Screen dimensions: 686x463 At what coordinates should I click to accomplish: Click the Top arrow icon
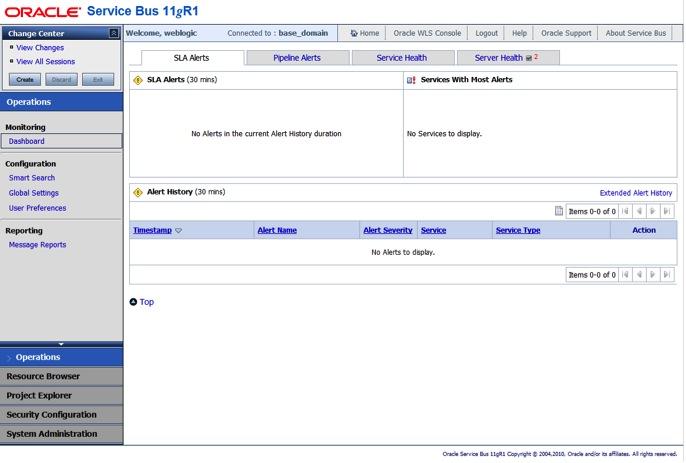click(134, 302)
